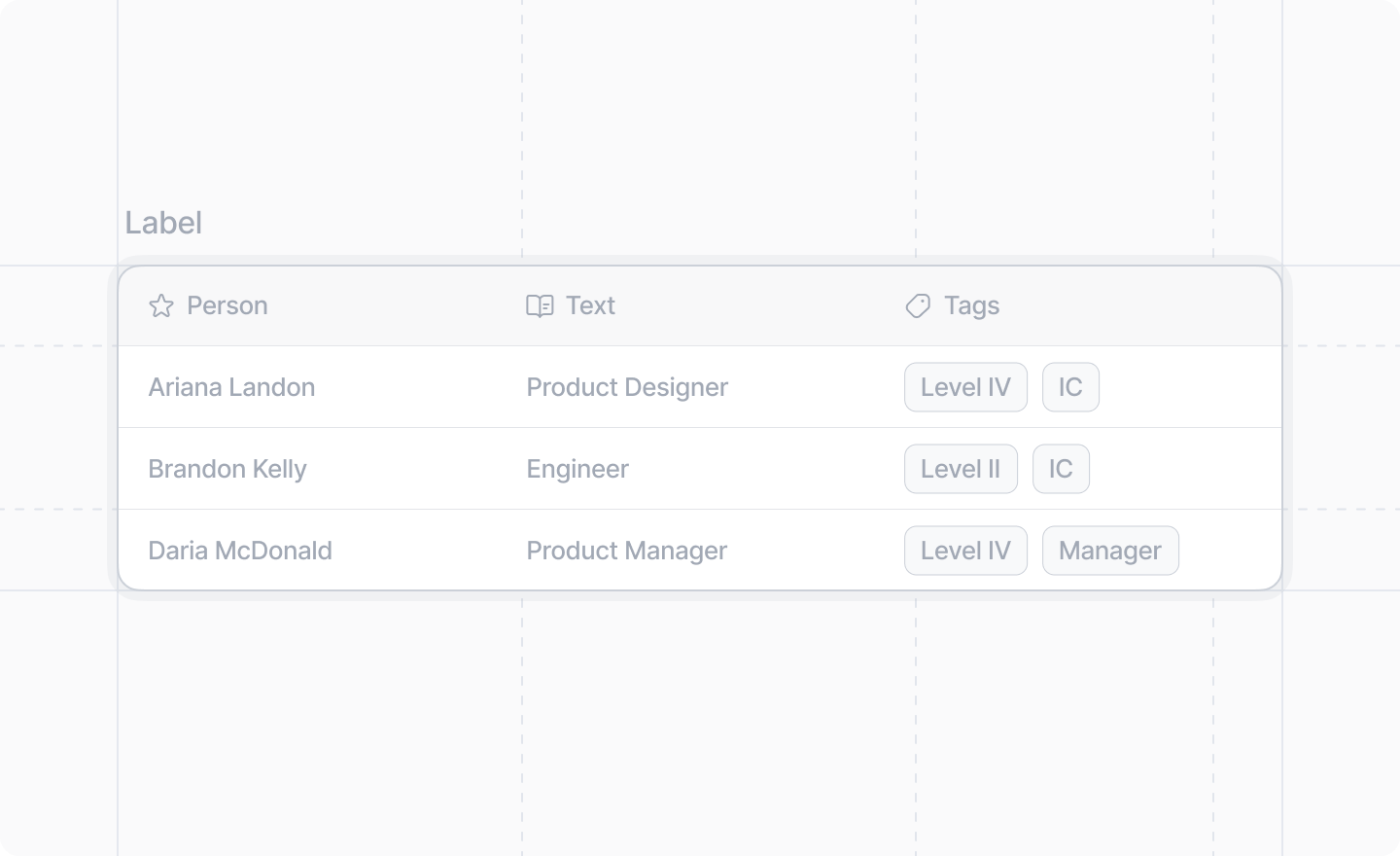Click the star icon beside Person
The height and width of the screenshot is (856, 1400).
(x=161, y=306)
